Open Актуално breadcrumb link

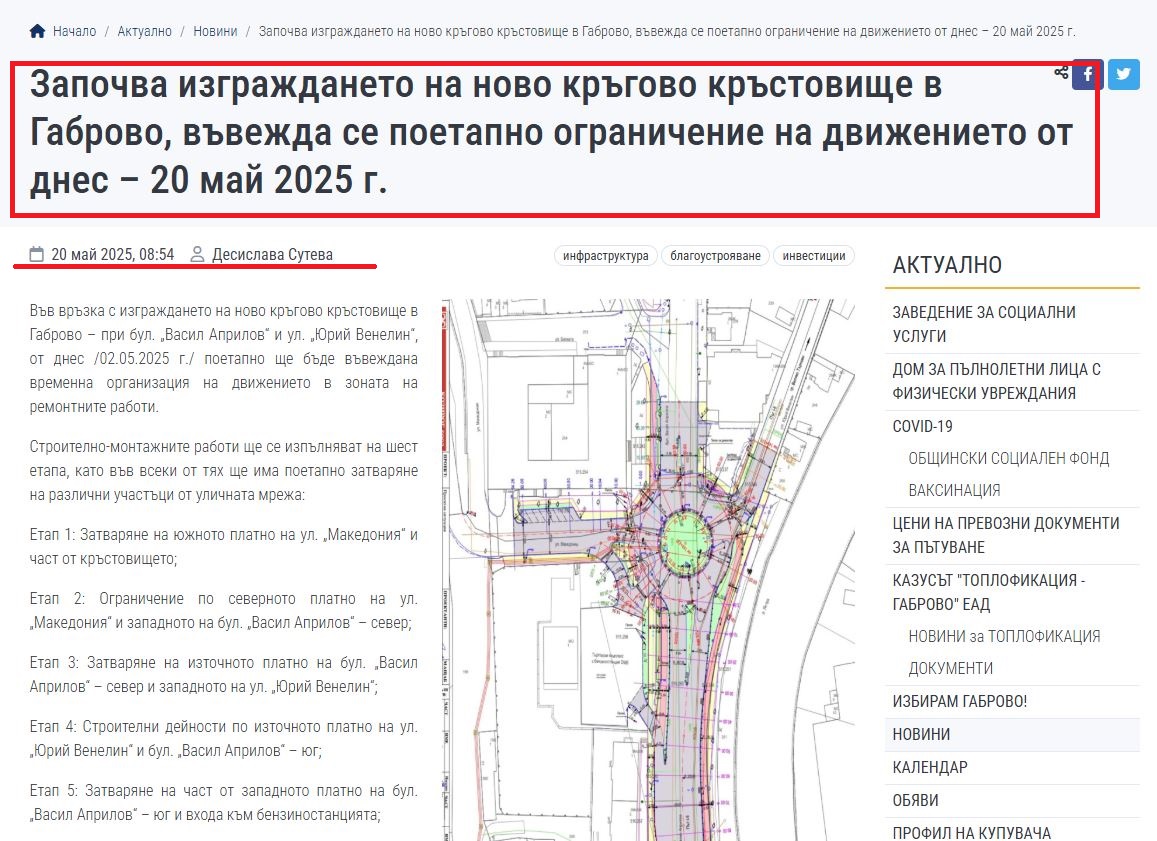pos(145,31)
